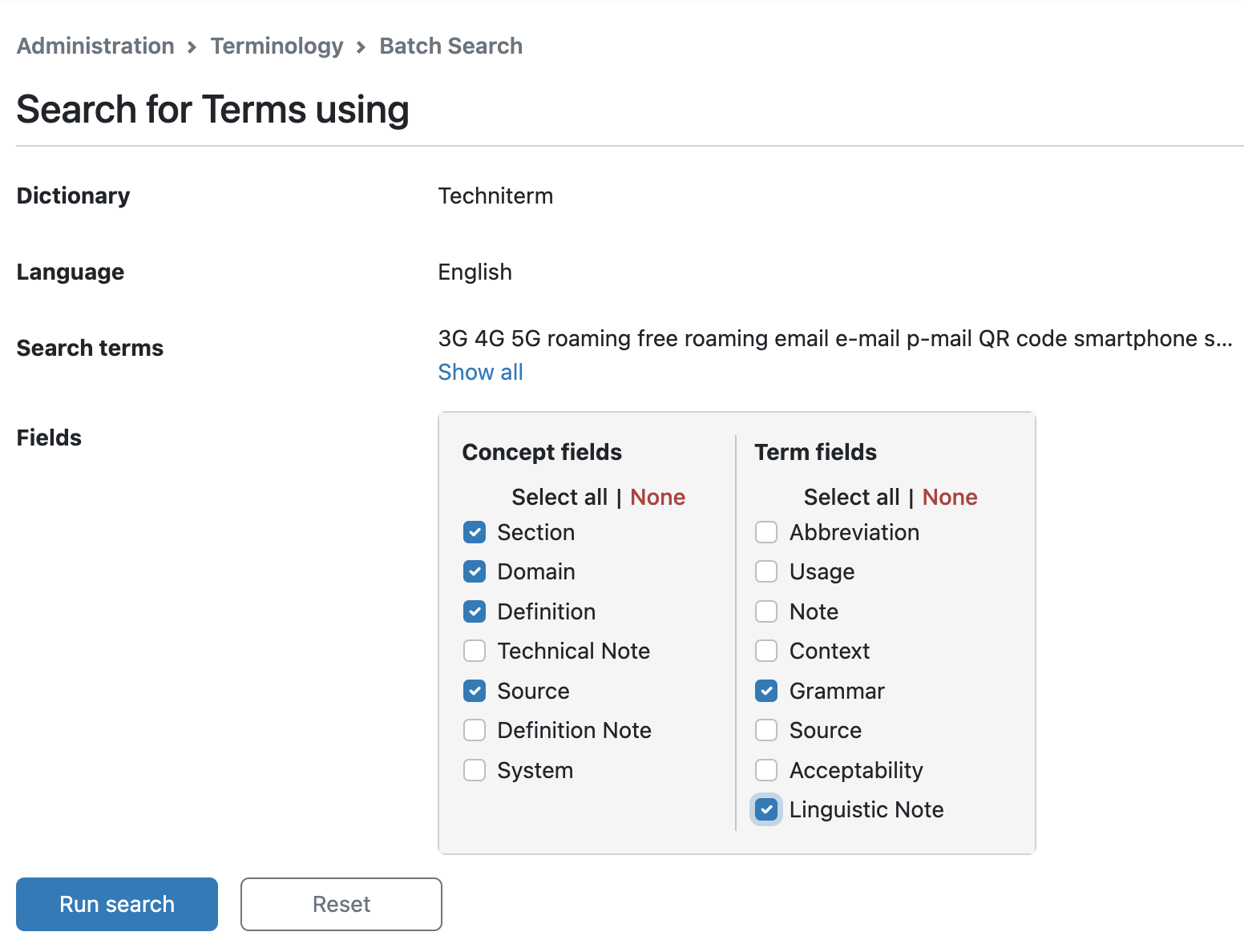Open the Terminology breadcrumb
The width and height of the screenshot is (1244, 952).
tap(277, 46)
